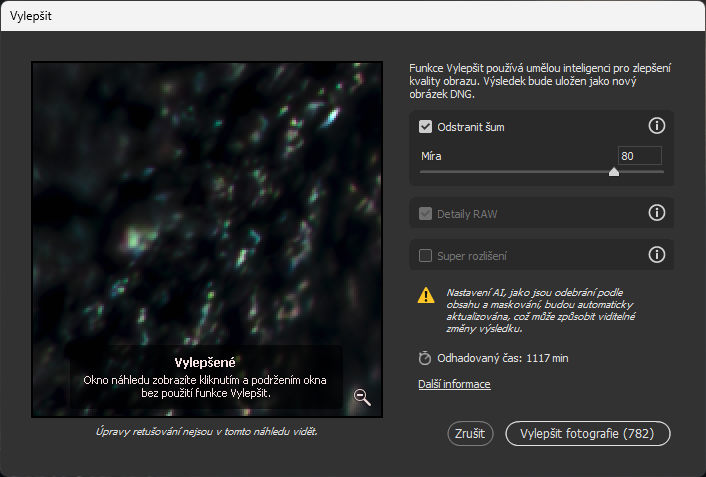Disable the Odstranit šum checkbox
The width and height of the screenshot is (706, 477).
point(426,127)
